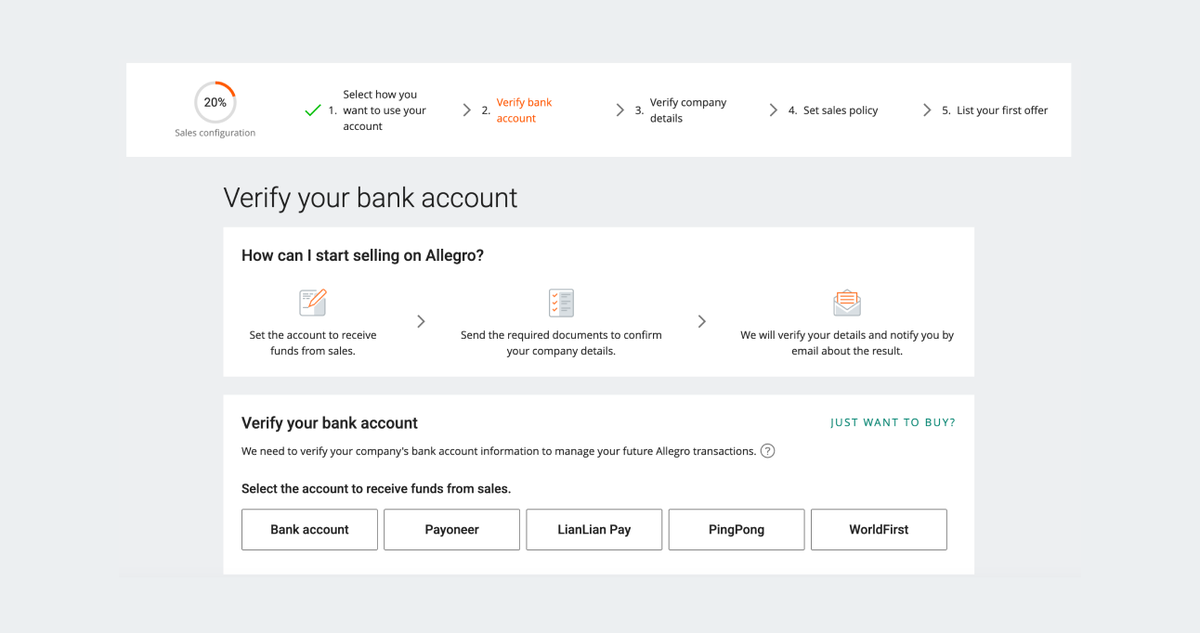Image resolution: width=1200 pixels, height=633 pixels.
Task: Click the chevron before Verify bank account step
Action: (x=467, y=110)
